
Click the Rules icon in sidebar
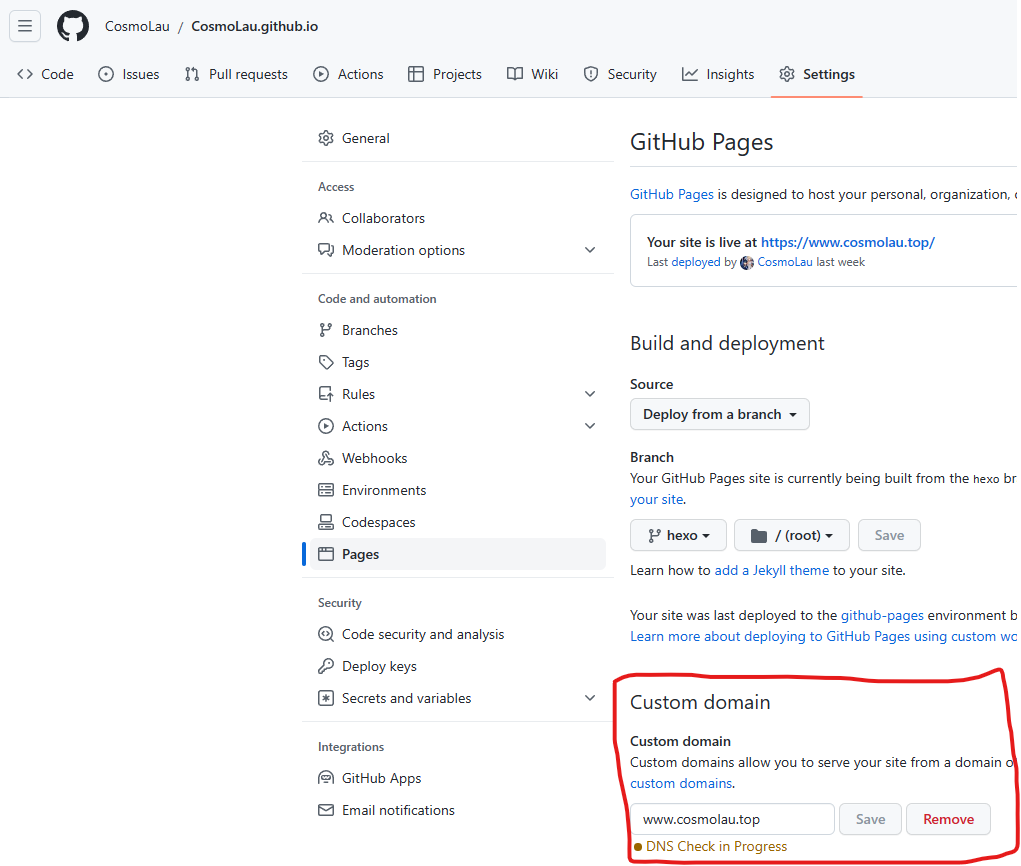pos(326,394)
